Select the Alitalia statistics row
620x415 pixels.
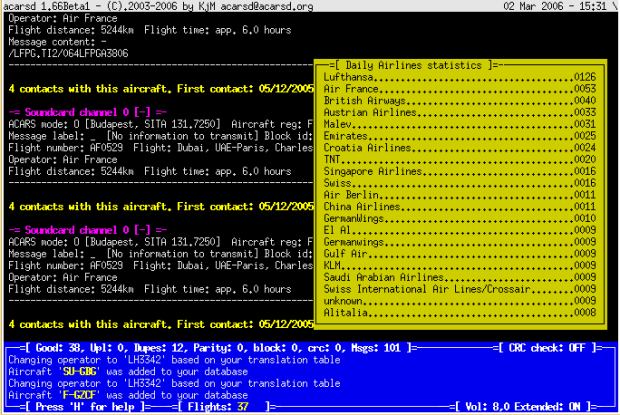(x=460, y=313)
